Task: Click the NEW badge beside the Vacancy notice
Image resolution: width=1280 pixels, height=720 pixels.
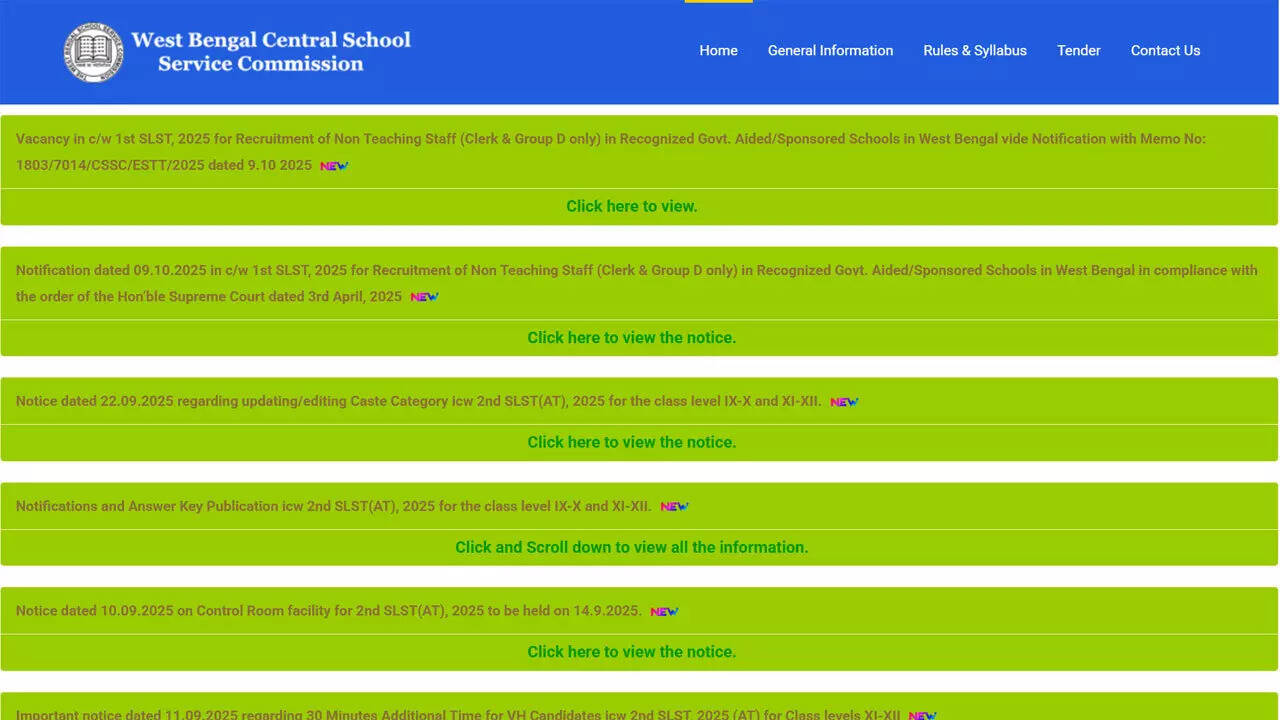Action: [x=334, y=166]
